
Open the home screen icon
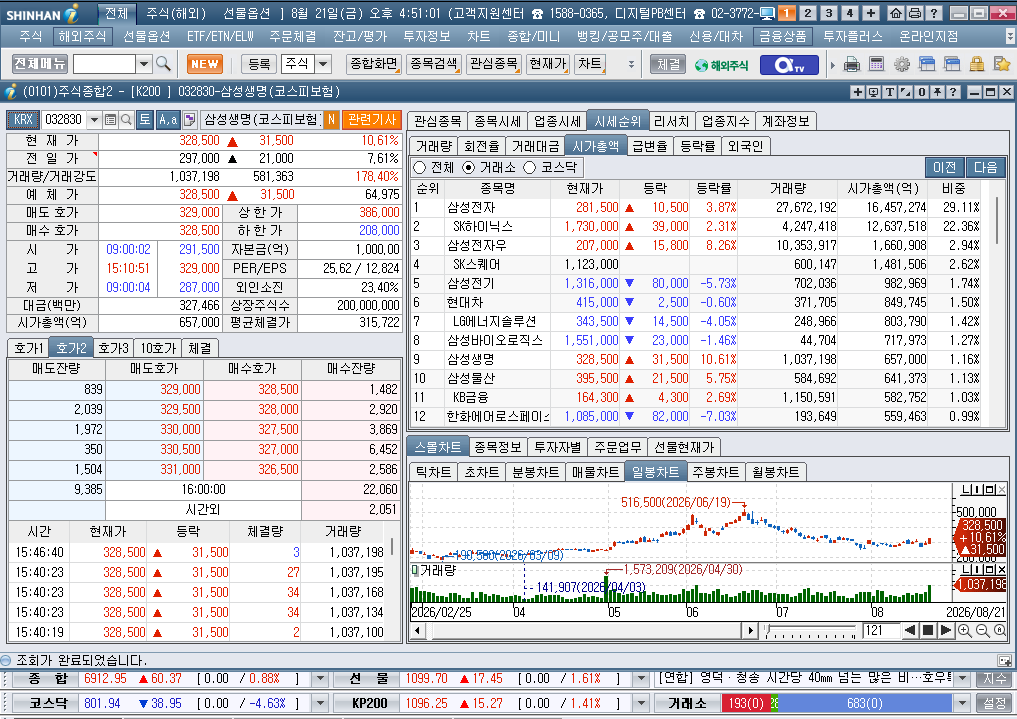[896, 13]
